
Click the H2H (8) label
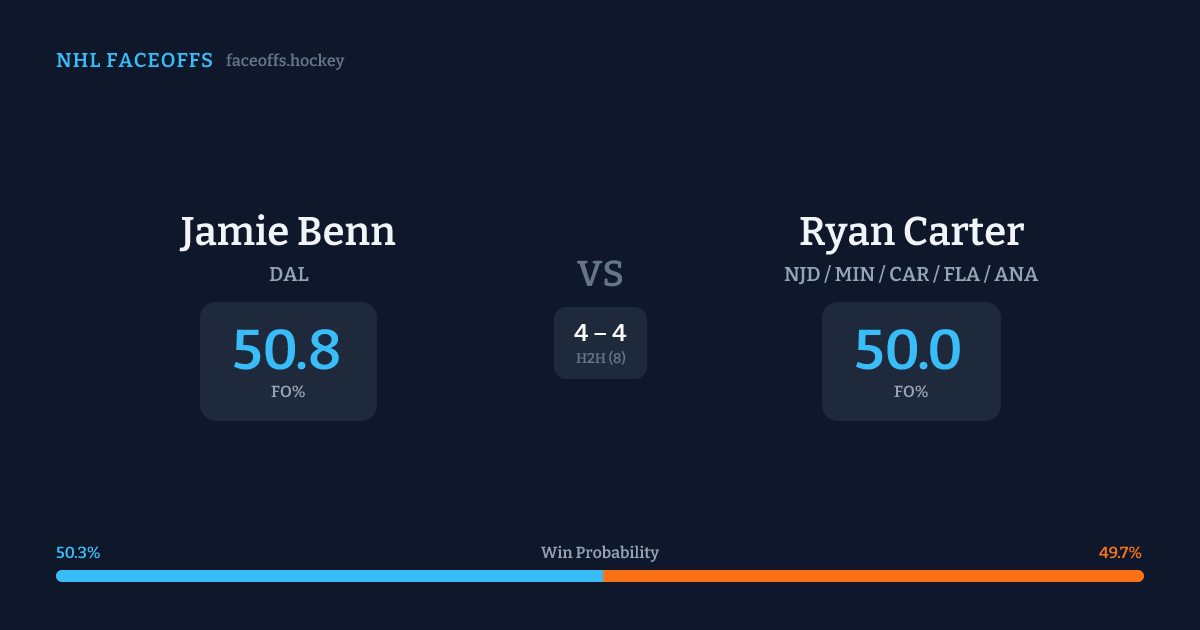pyautogui.click(x=600, y=358)
